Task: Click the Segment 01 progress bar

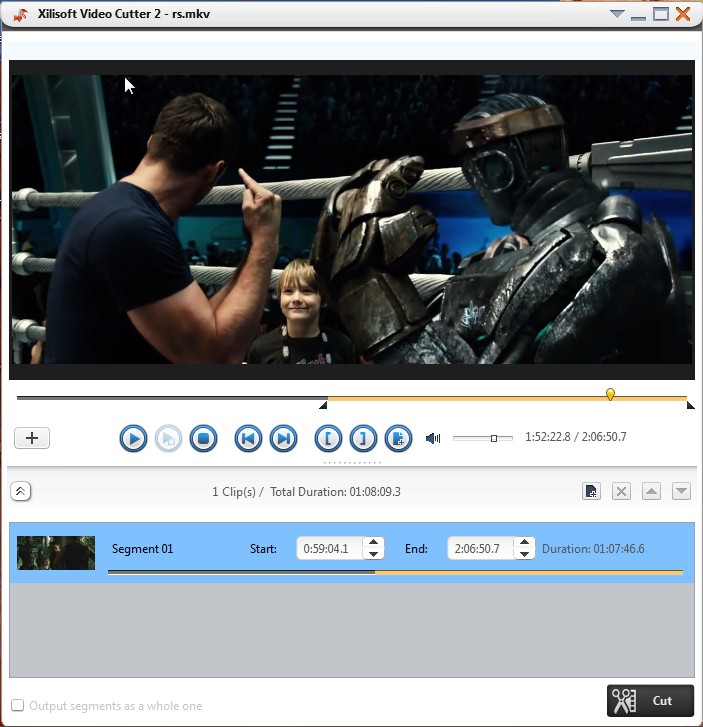Action: [x=395, y=573]
